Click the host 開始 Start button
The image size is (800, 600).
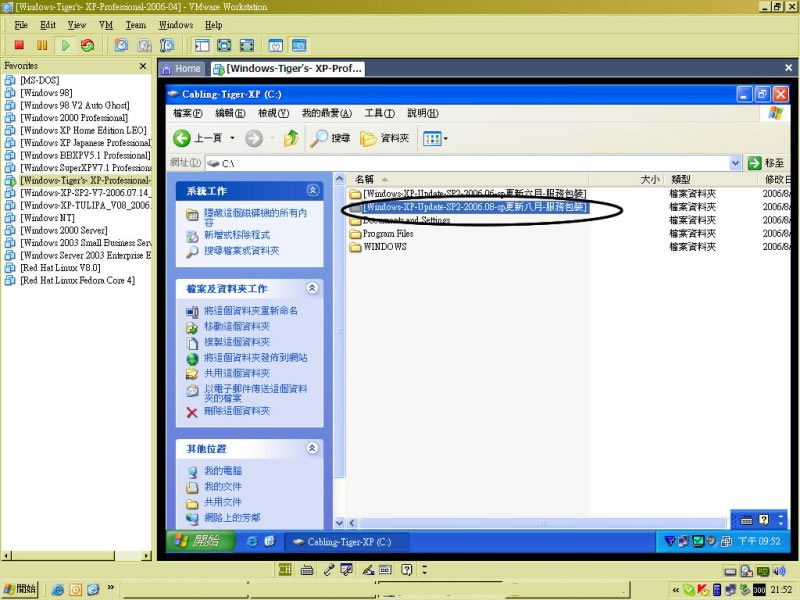click(x=20, y=589)
